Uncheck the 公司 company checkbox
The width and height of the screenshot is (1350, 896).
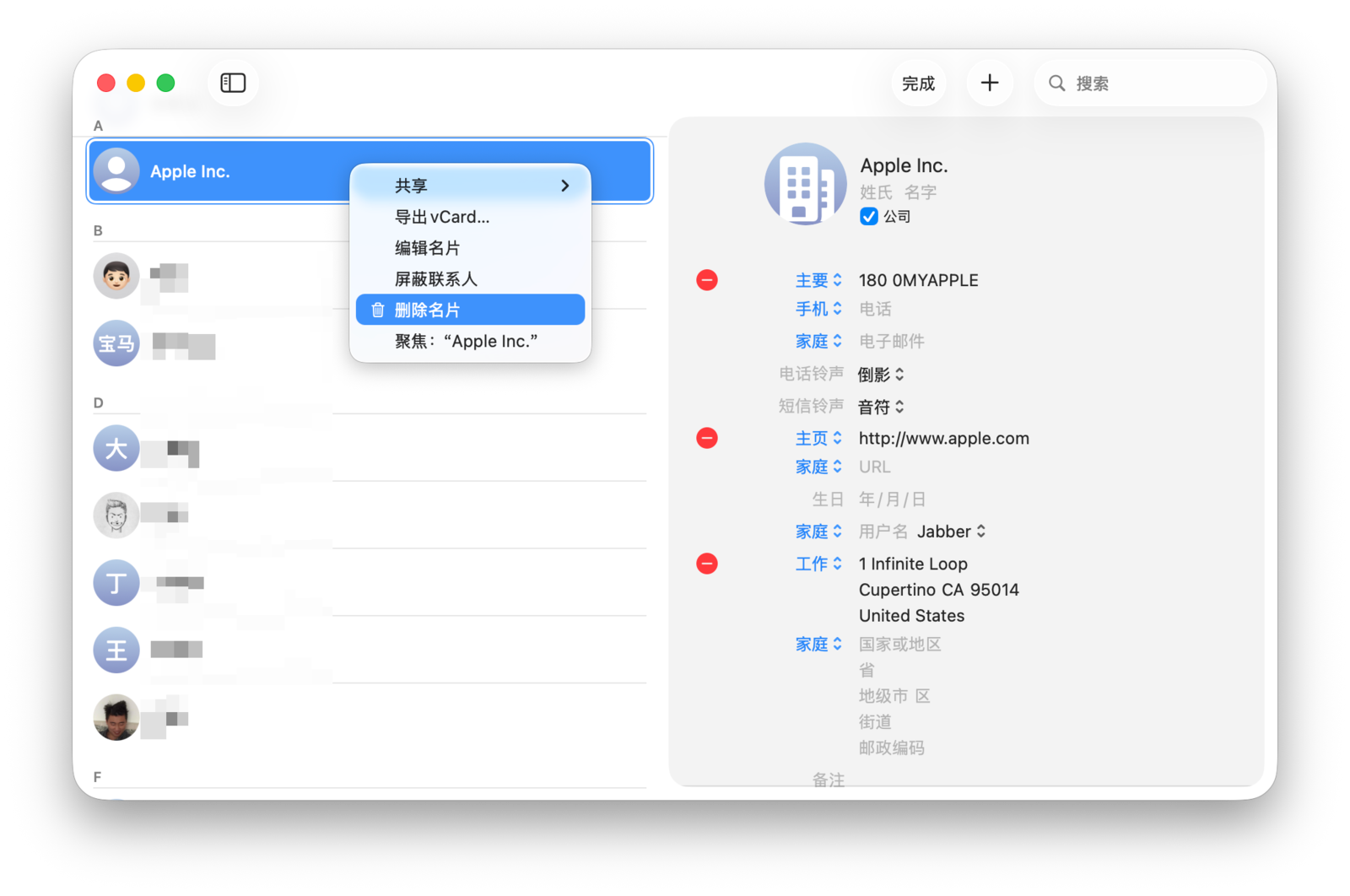click(868, 217)
